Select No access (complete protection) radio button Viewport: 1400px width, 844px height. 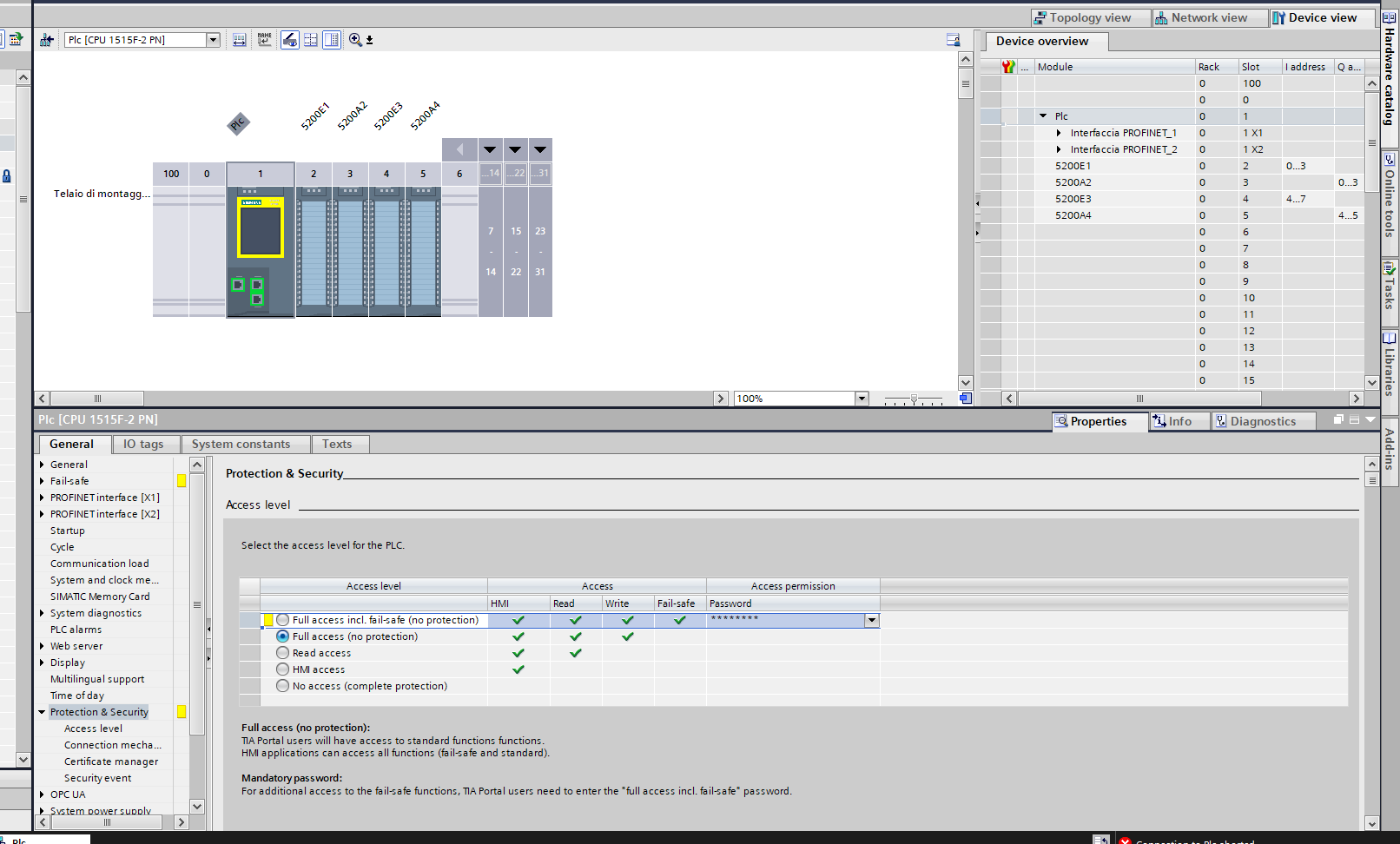(283, 686)
